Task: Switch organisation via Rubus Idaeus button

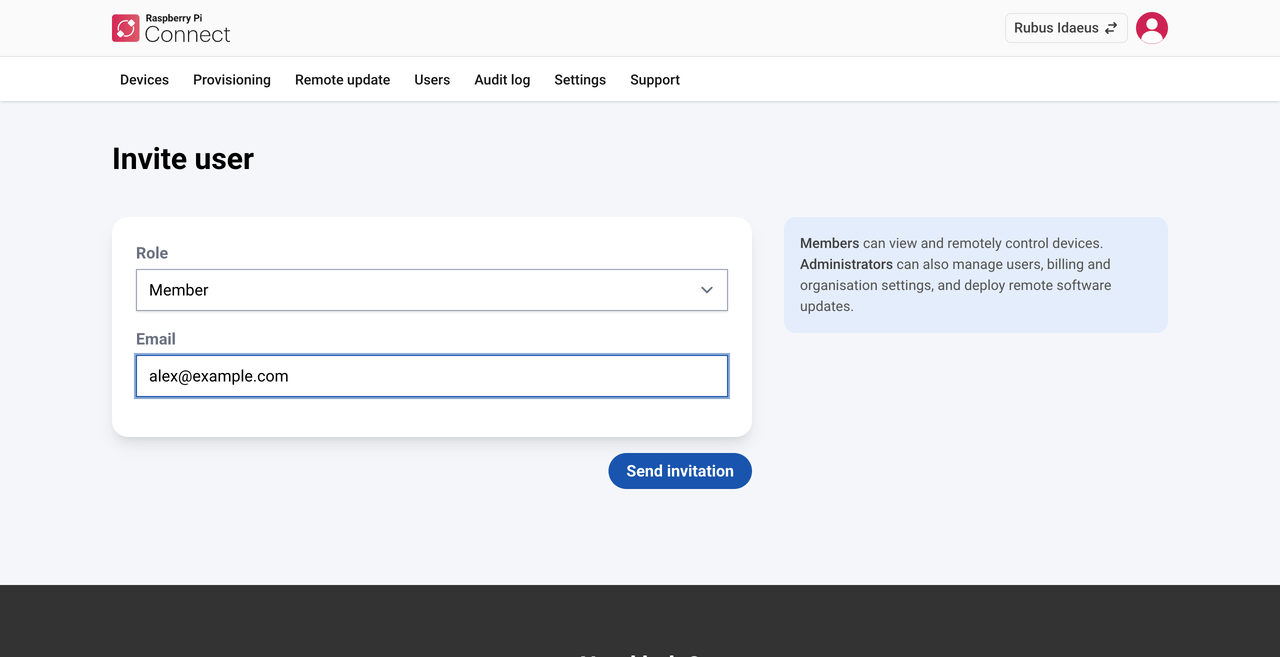Action: point(1066,28)
